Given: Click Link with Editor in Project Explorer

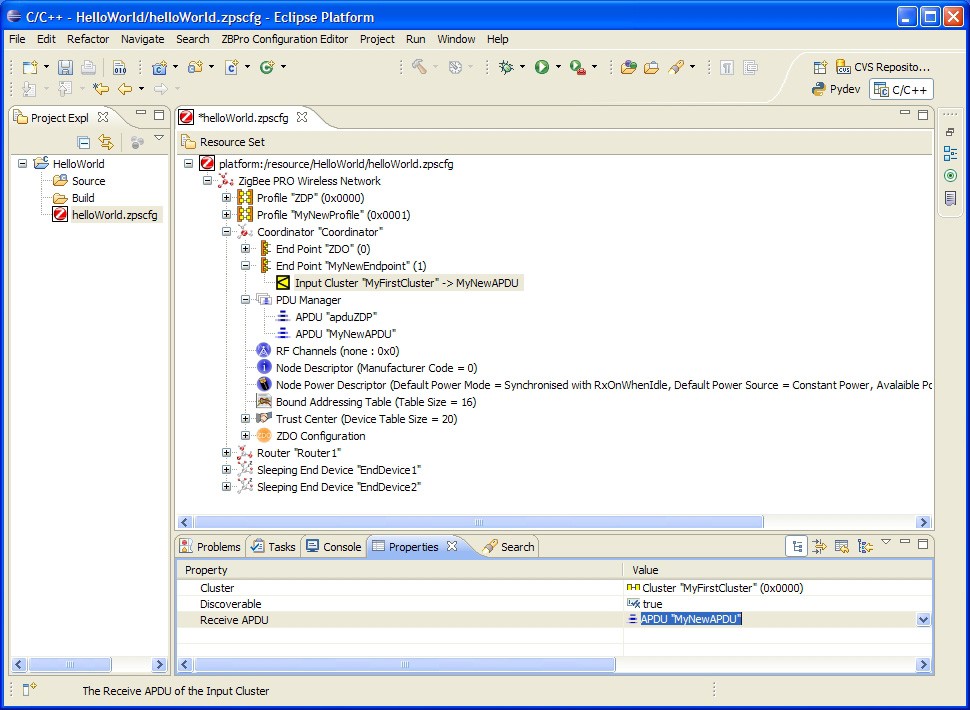Looking at the screenshot, I should click(x=105, y=142).
